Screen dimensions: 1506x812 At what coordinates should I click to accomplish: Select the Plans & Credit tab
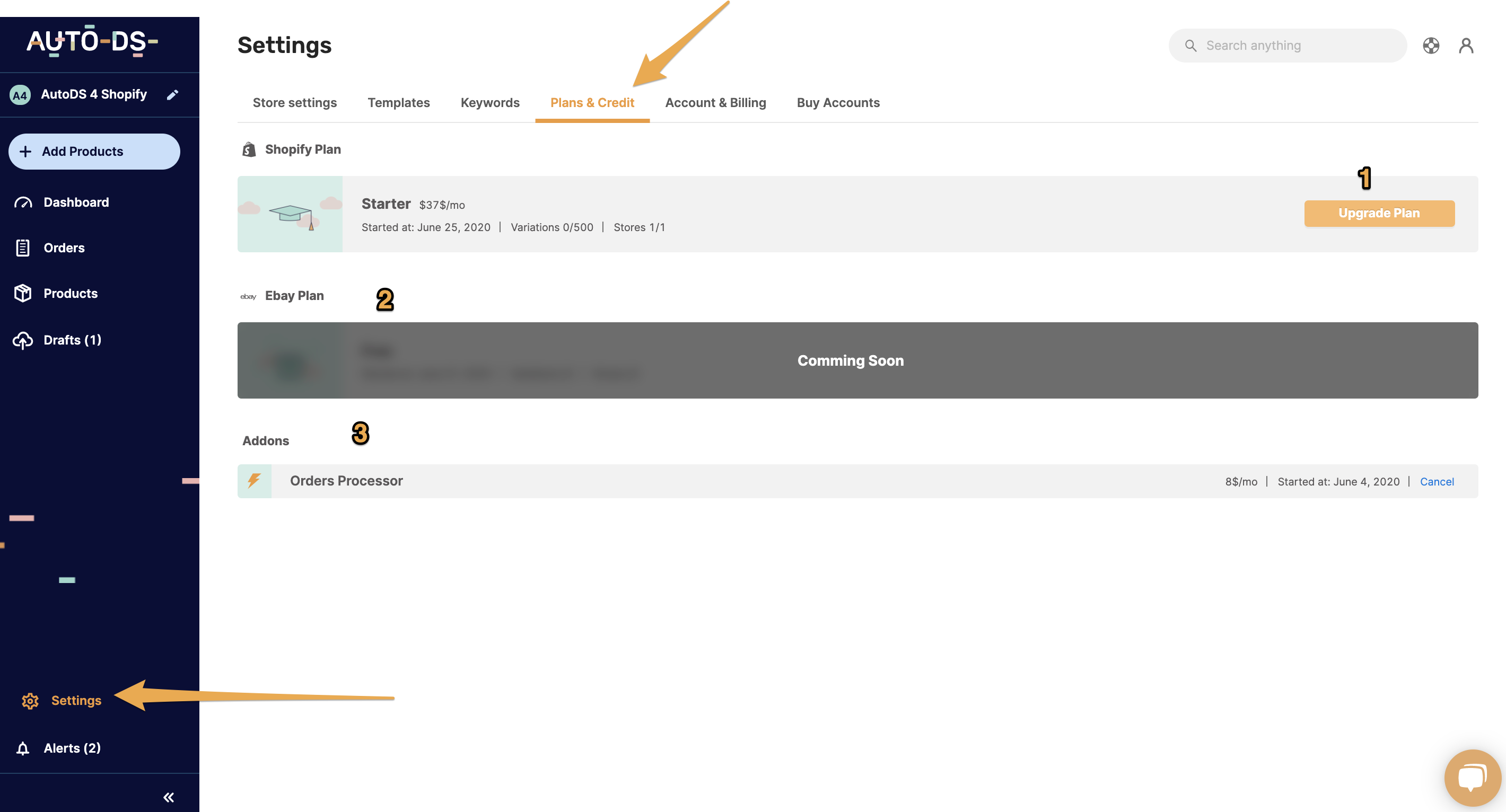(x=592, y=103)
